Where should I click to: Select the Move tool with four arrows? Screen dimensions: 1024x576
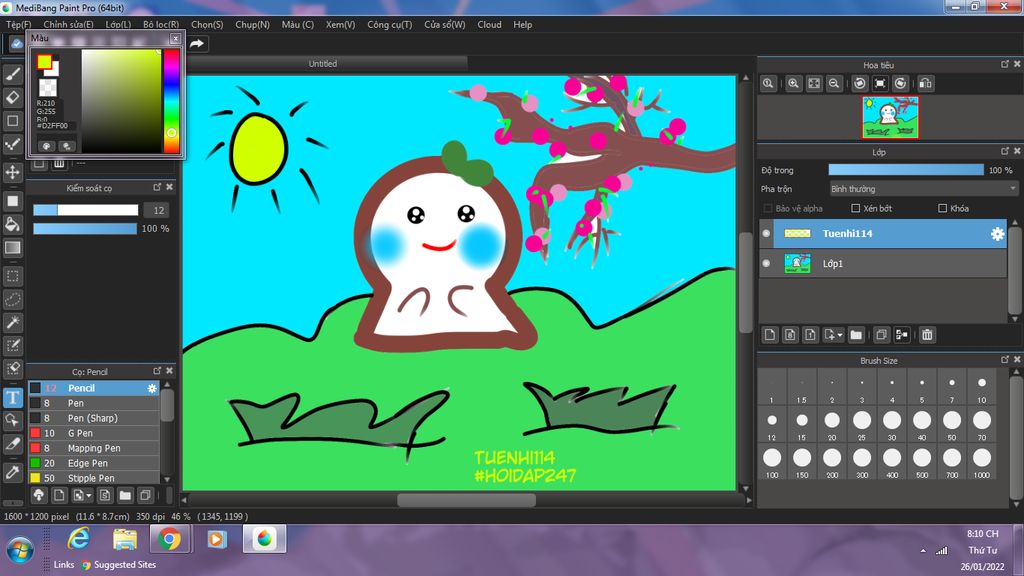pos(12,172)
